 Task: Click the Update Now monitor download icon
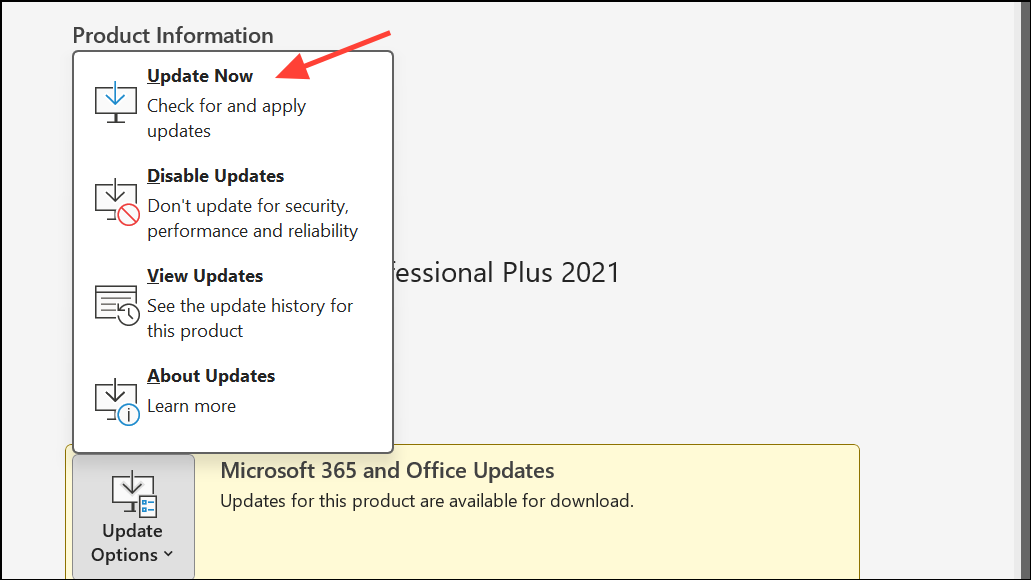116,102
